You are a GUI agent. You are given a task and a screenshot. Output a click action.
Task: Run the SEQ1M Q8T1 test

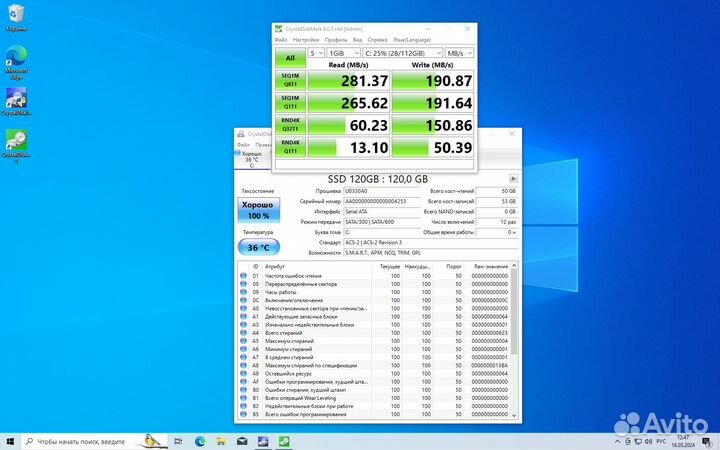coord(290,80)
